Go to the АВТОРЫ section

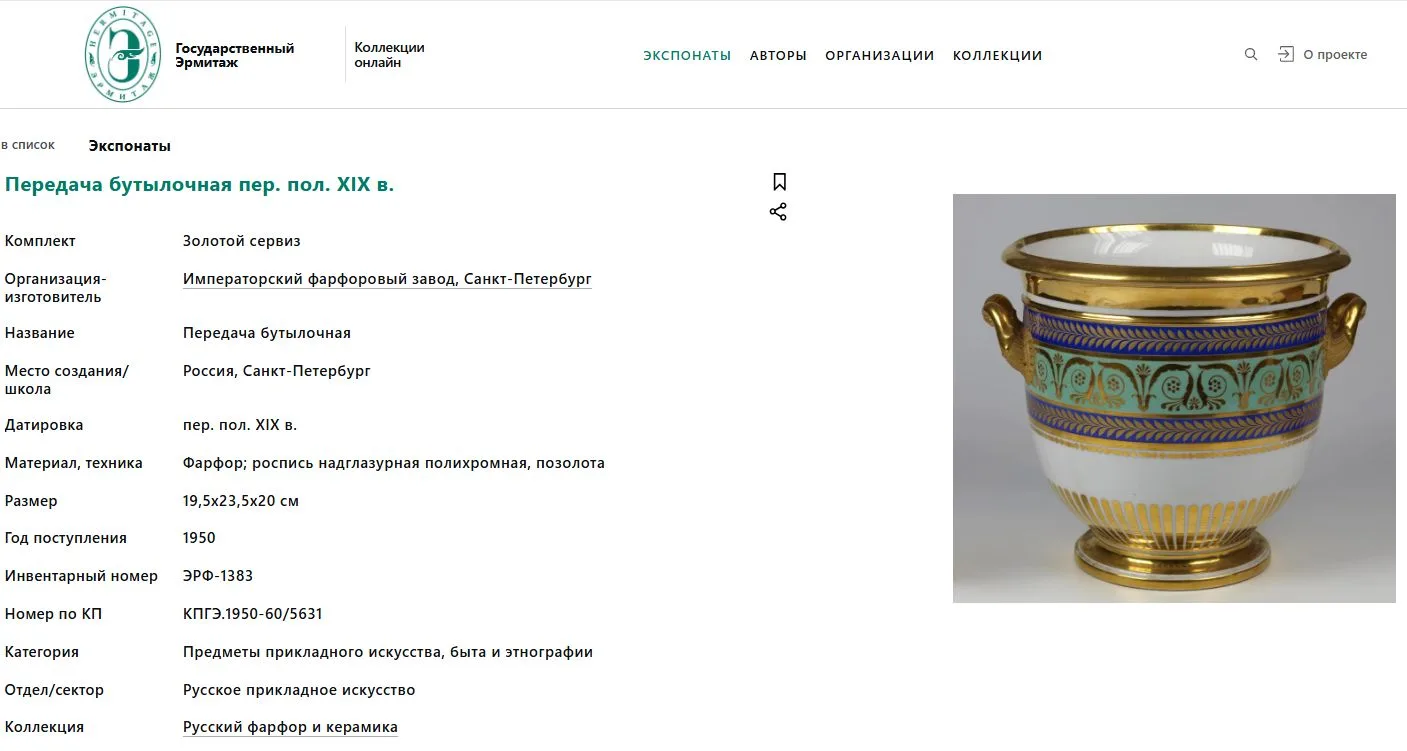pyautogui.click(x=778, y=56)
